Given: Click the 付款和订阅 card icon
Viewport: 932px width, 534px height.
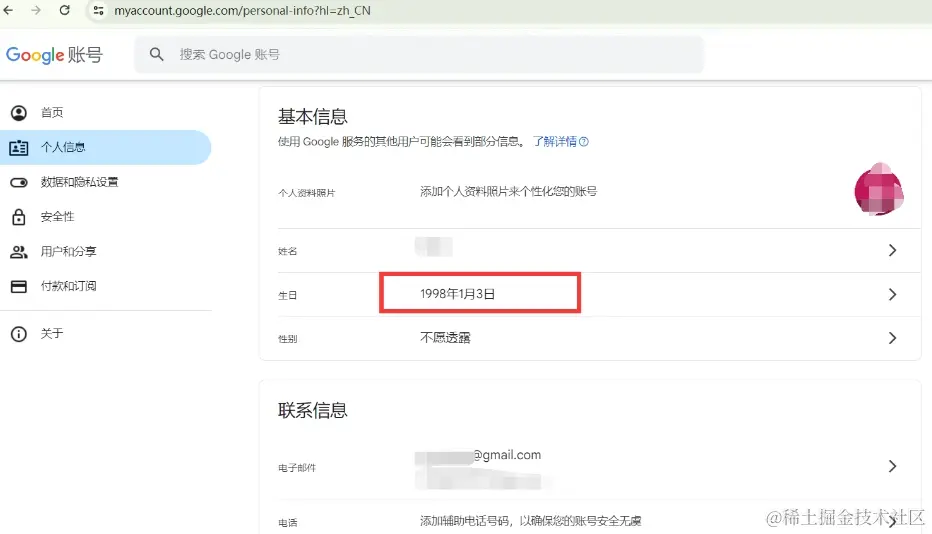Looking at the screenshot, I should (x=19, y=287).
